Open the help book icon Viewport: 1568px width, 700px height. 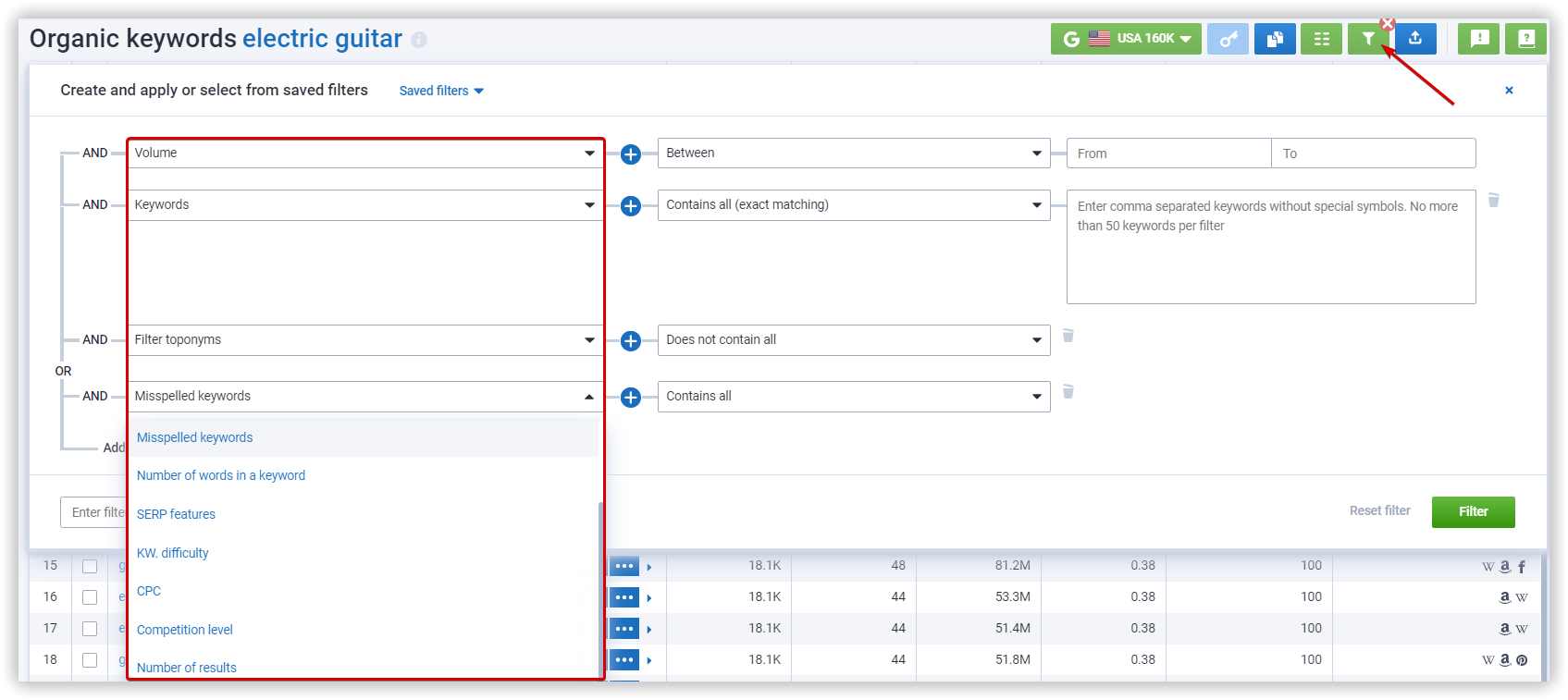click(x=1525, y=39)
